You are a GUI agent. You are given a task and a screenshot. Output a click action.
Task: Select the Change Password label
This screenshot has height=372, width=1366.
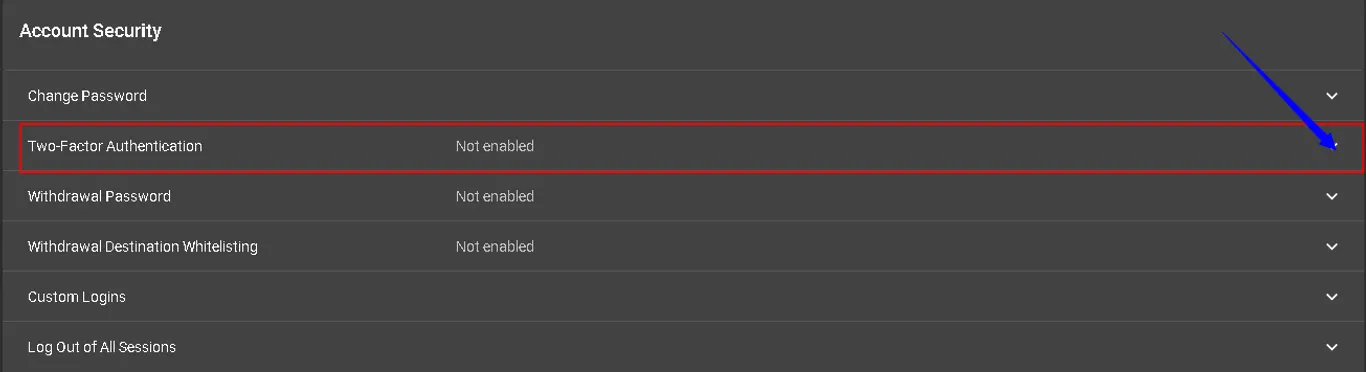coord(87,96)
